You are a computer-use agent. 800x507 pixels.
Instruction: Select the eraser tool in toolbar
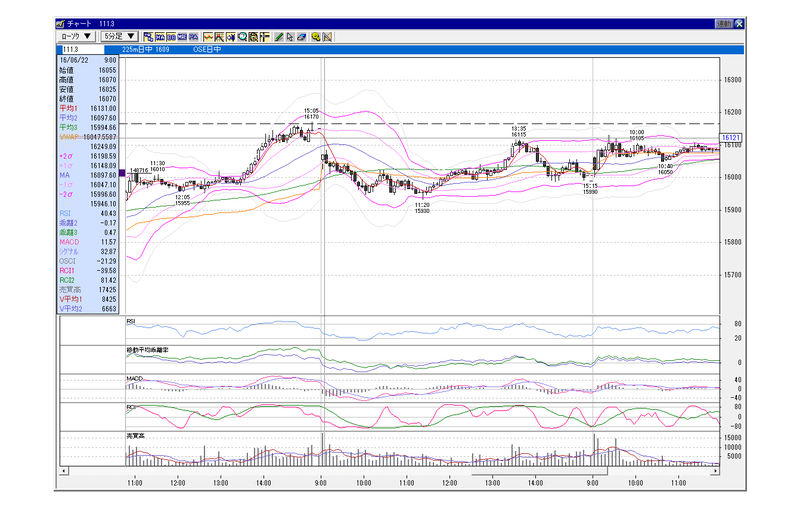click(x=302, y=37)
